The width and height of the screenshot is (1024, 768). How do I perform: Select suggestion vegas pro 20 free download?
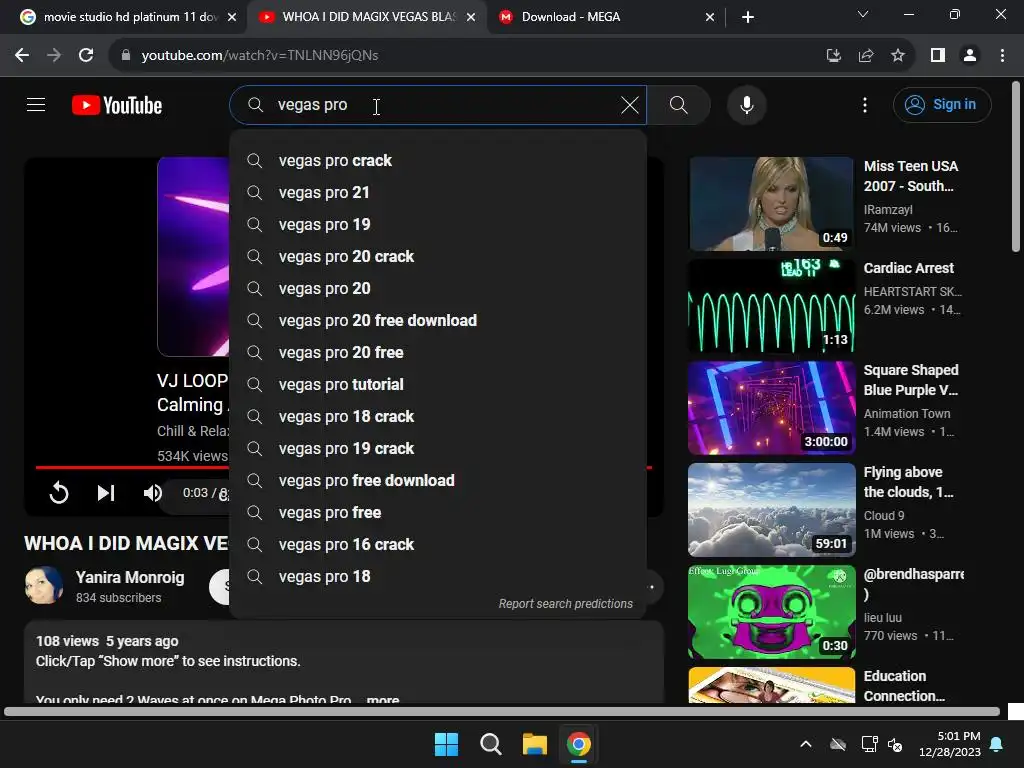[438, 321]
